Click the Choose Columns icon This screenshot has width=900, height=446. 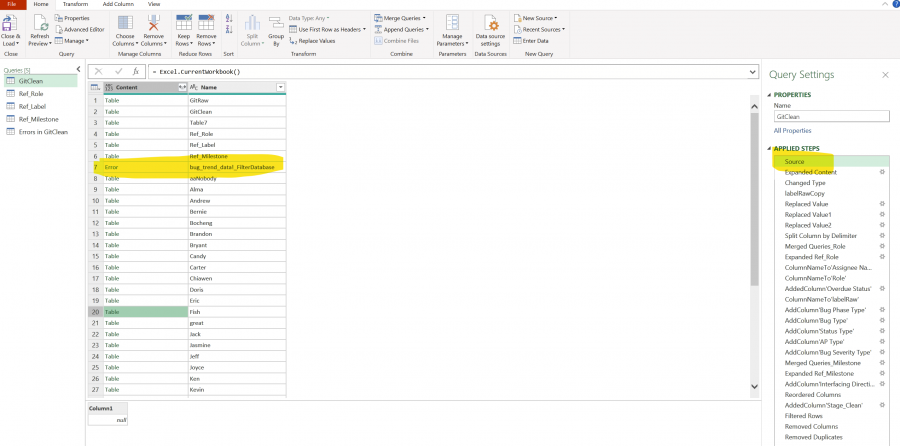coord(125,23)
